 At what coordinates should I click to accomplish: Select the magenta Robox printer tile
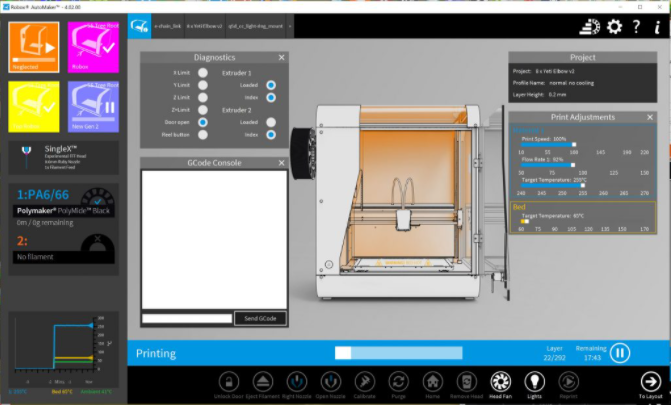point(93,47)
